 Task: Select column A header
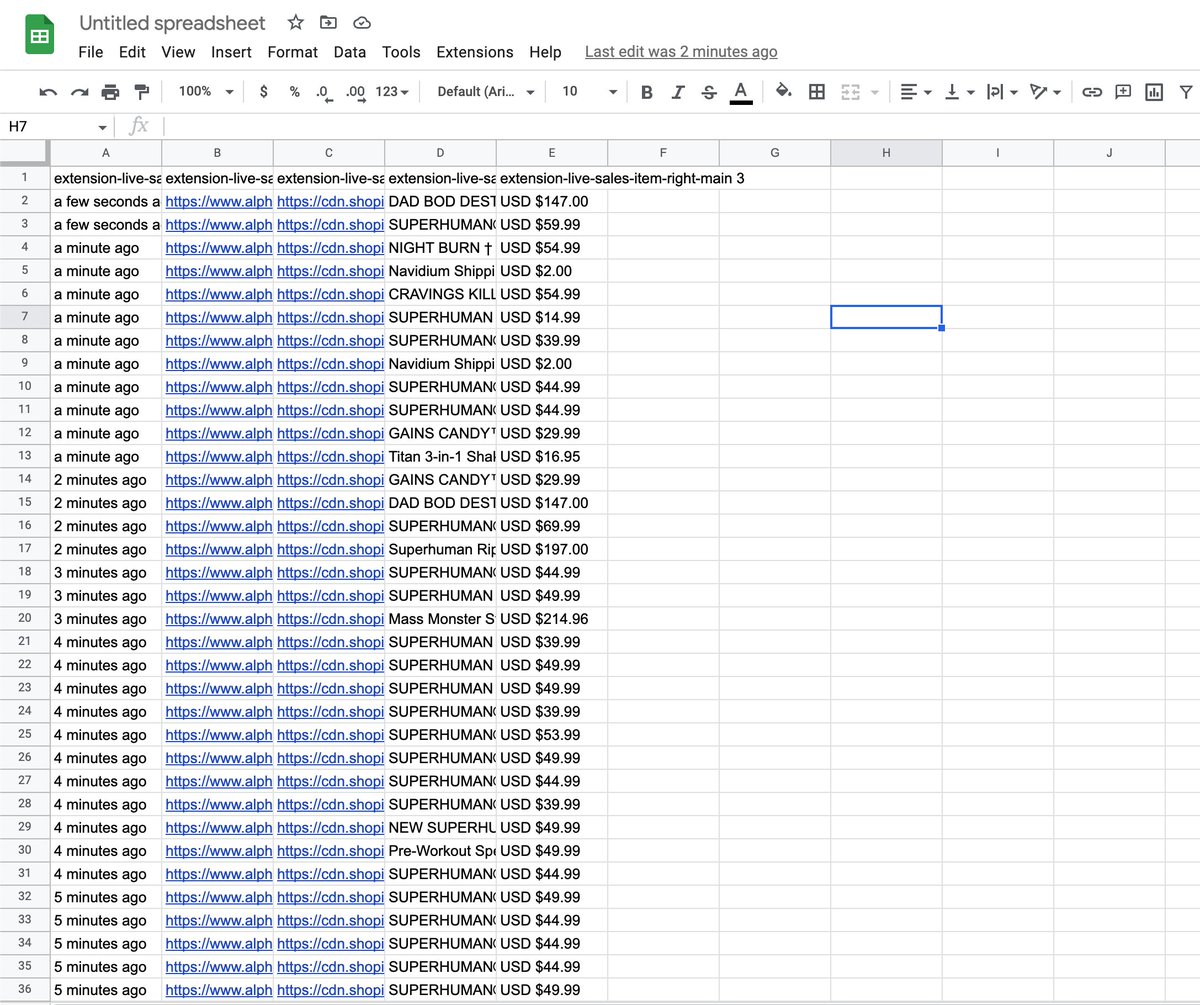click(106, 152)
